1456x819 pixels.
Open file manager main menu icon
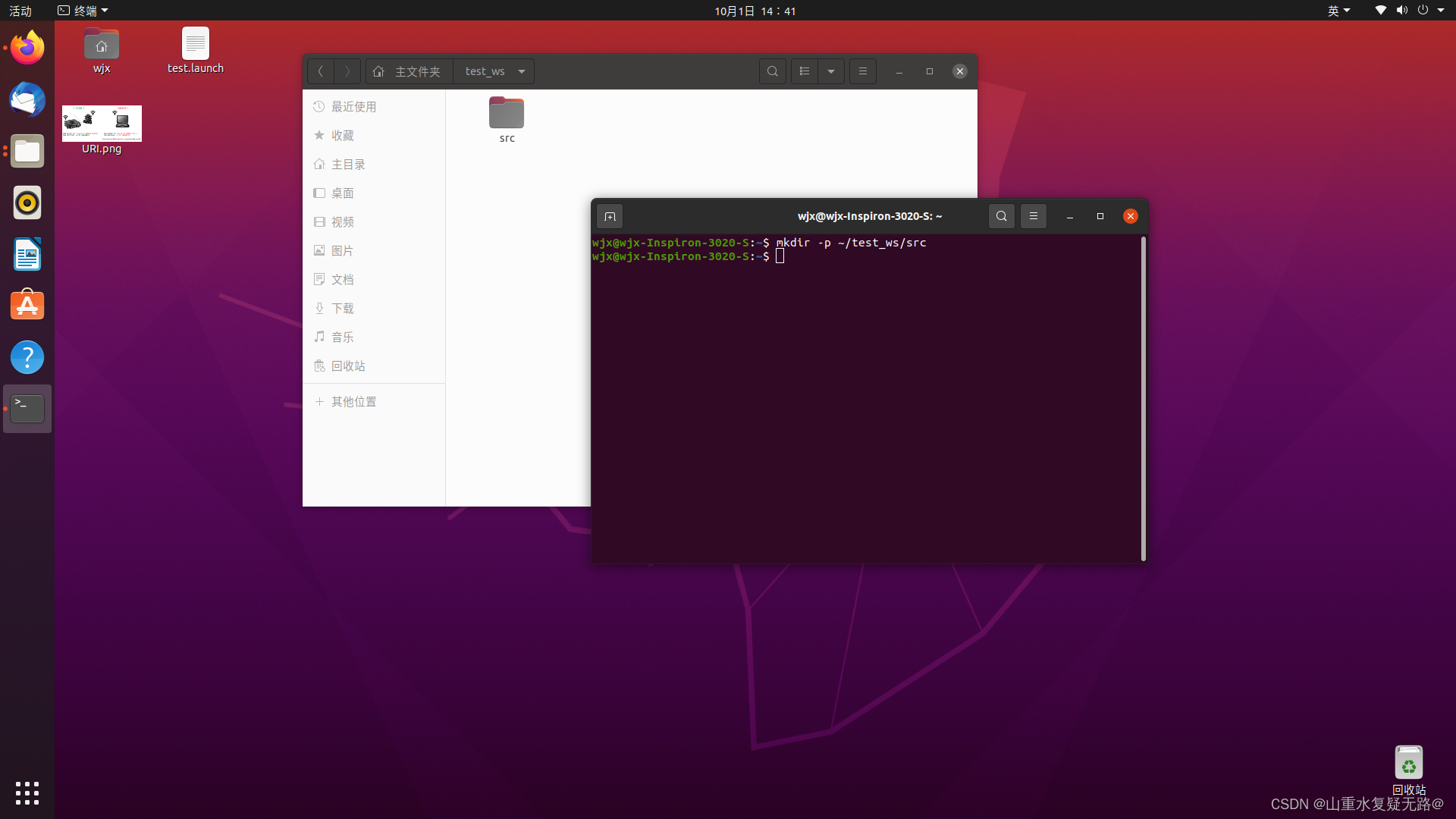point(862,71)
